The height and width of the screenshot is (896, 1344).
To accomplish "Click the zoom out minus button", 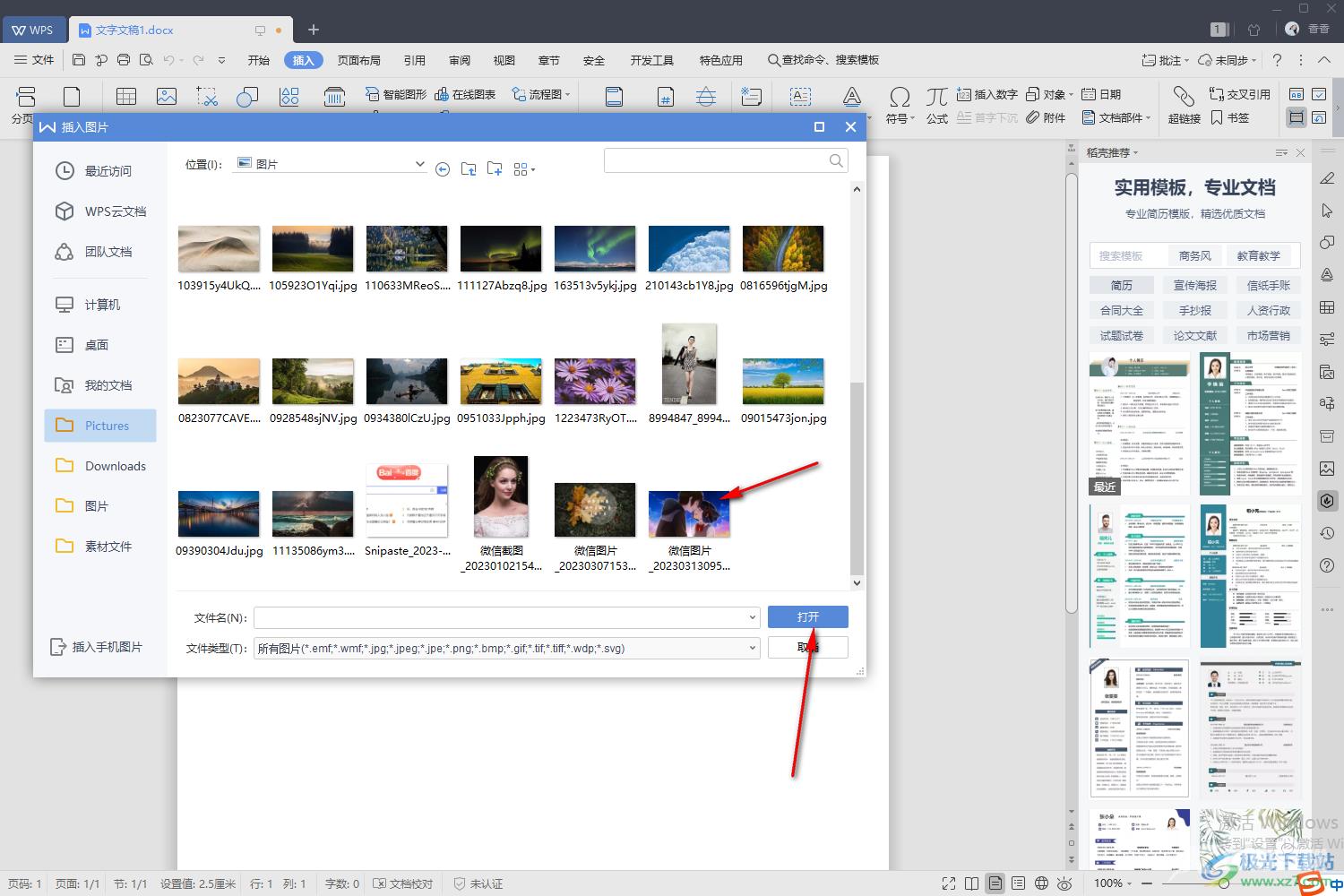I will [1147, 883].
